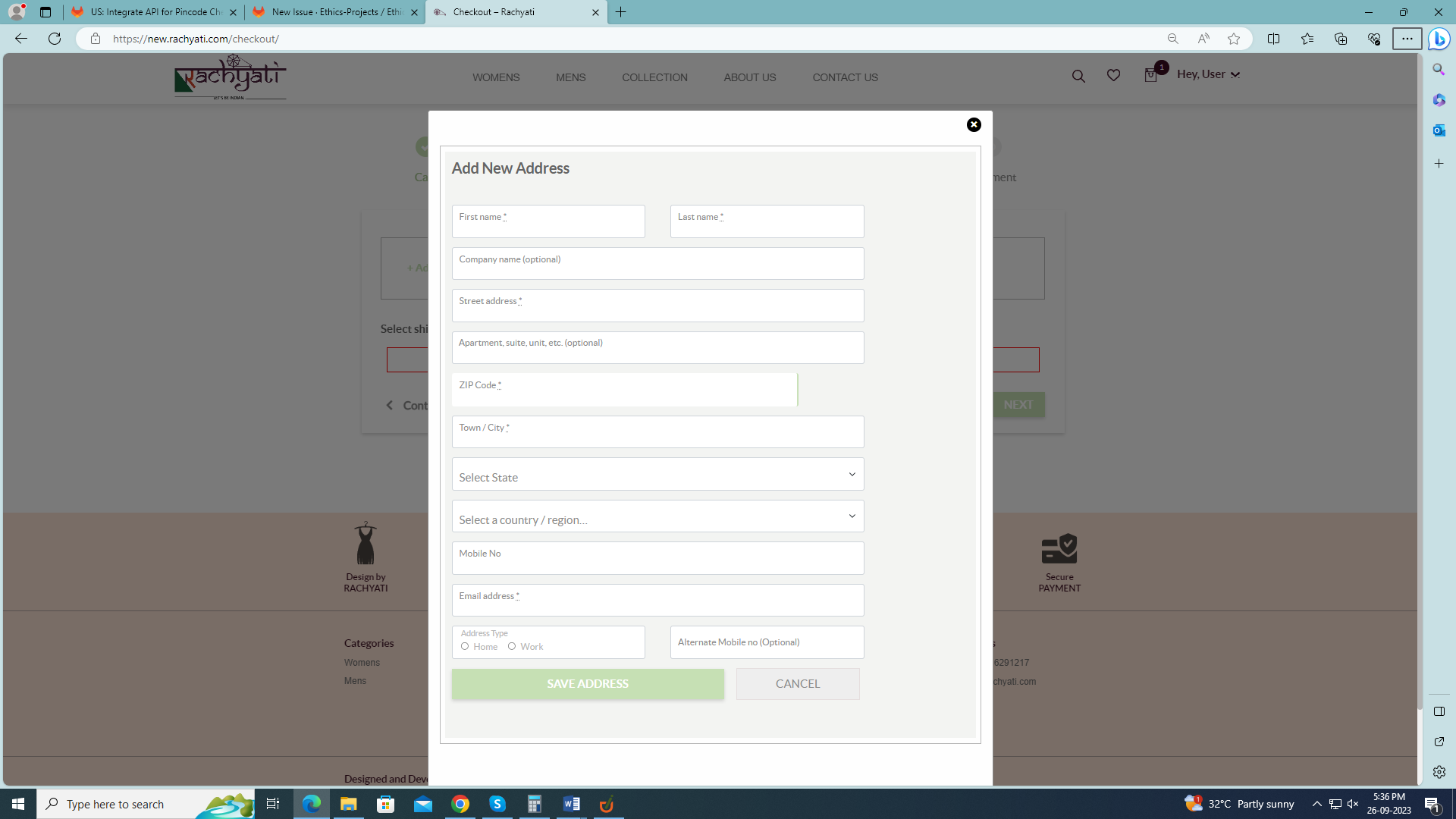The image size is (1456, 819).
Task: Refresh the checkout page
Action: pos(55,39)
